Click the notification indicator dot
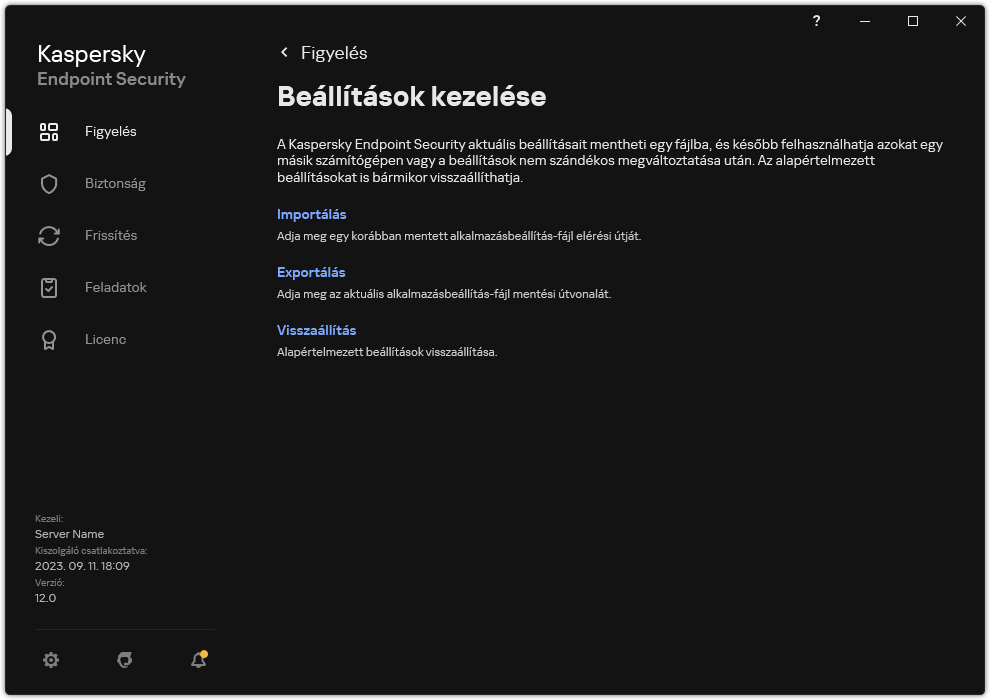 [203, 653]
